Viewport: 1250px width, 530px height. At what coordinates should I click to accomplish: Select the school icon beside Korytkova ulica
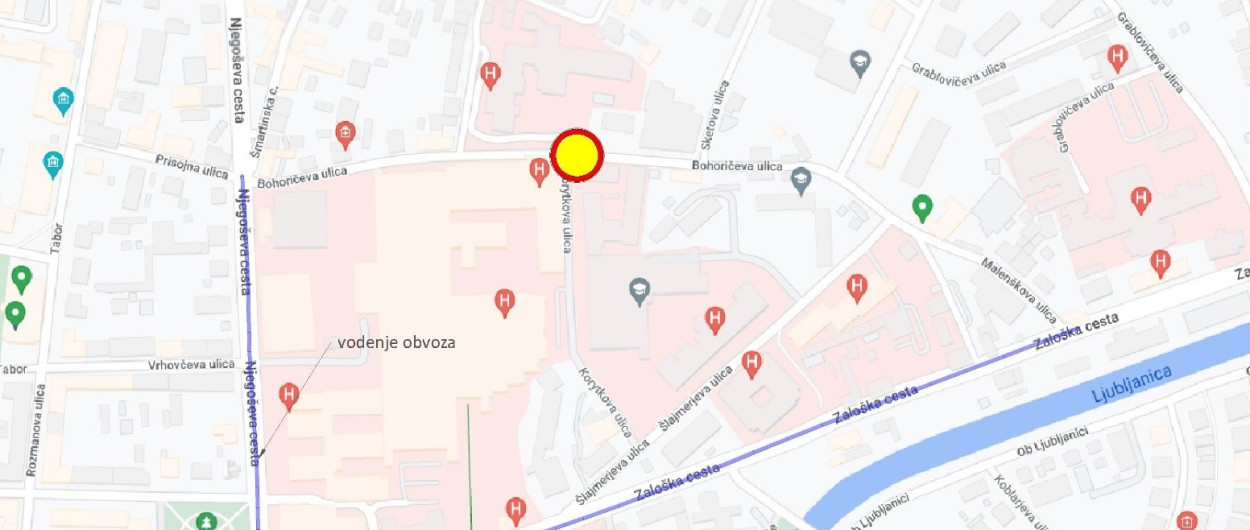point(639,292)
